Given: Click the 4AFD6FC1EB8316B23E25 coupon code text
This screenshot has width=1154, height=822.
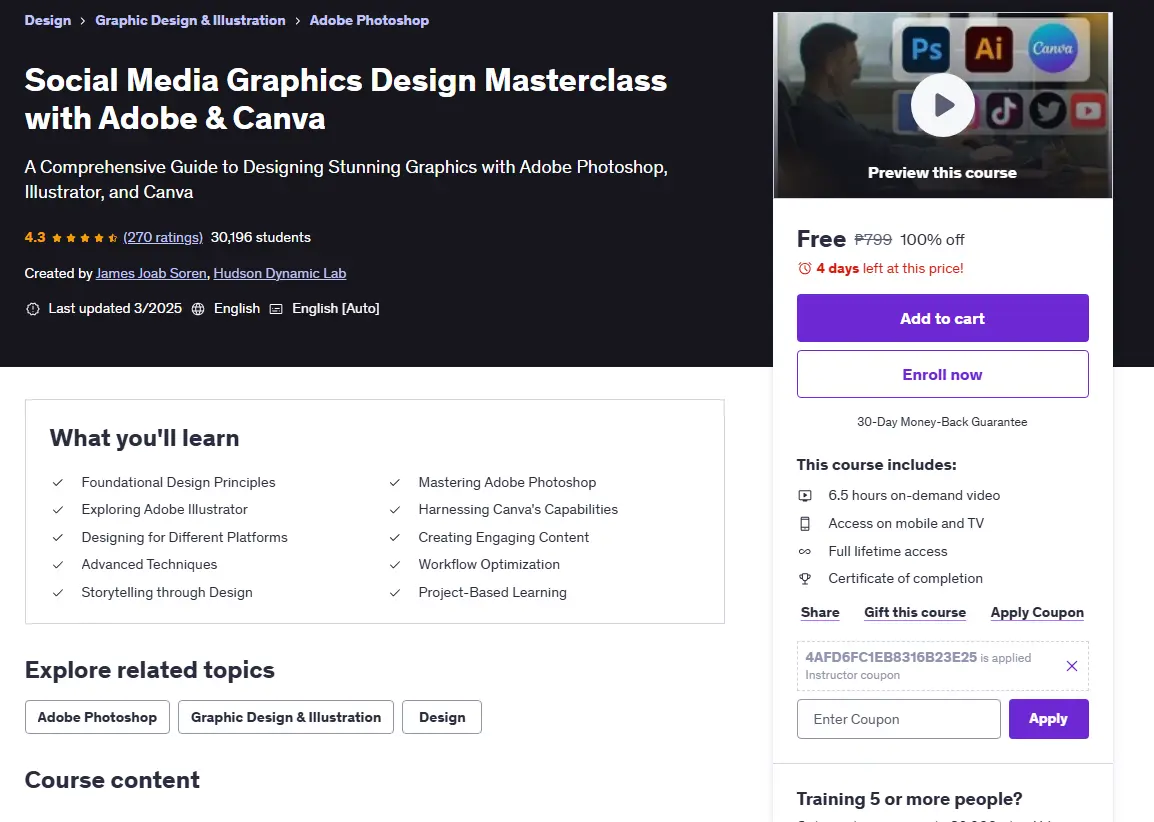Looking at the screenshot, I should pos(891,657).
